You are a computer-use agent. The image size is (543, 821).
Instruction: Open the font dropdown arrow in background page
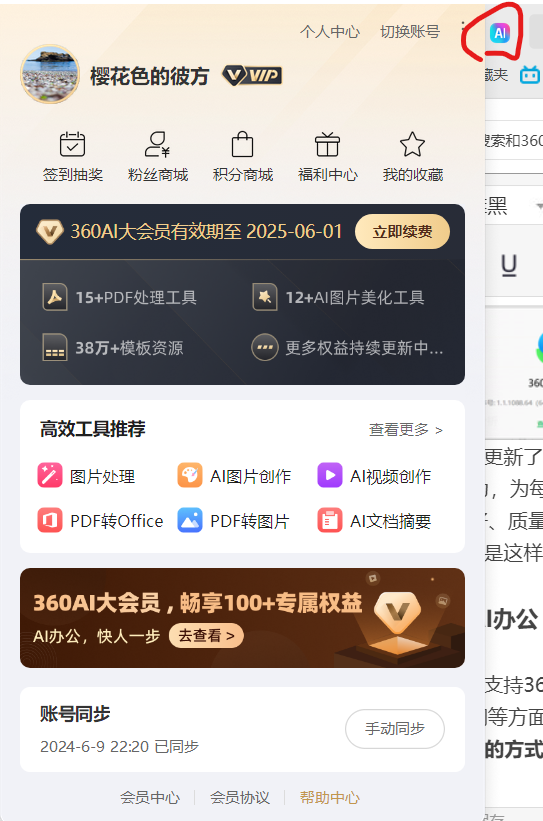pyautogui.click(x=539, y=206)
